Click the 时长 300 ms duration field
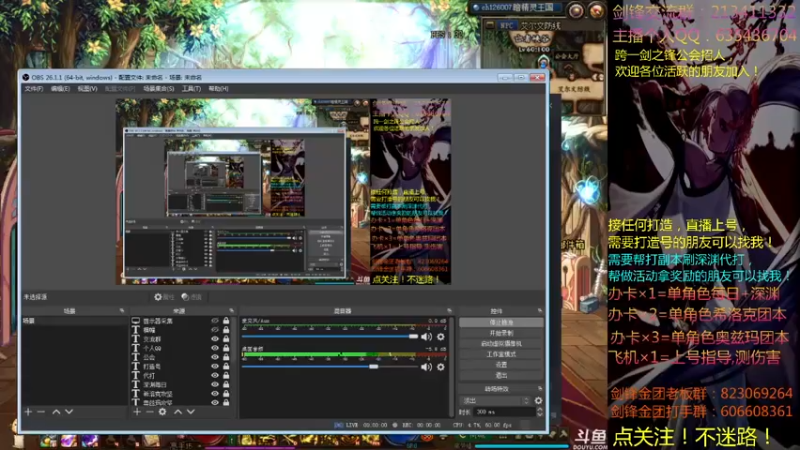 point(504,412)
